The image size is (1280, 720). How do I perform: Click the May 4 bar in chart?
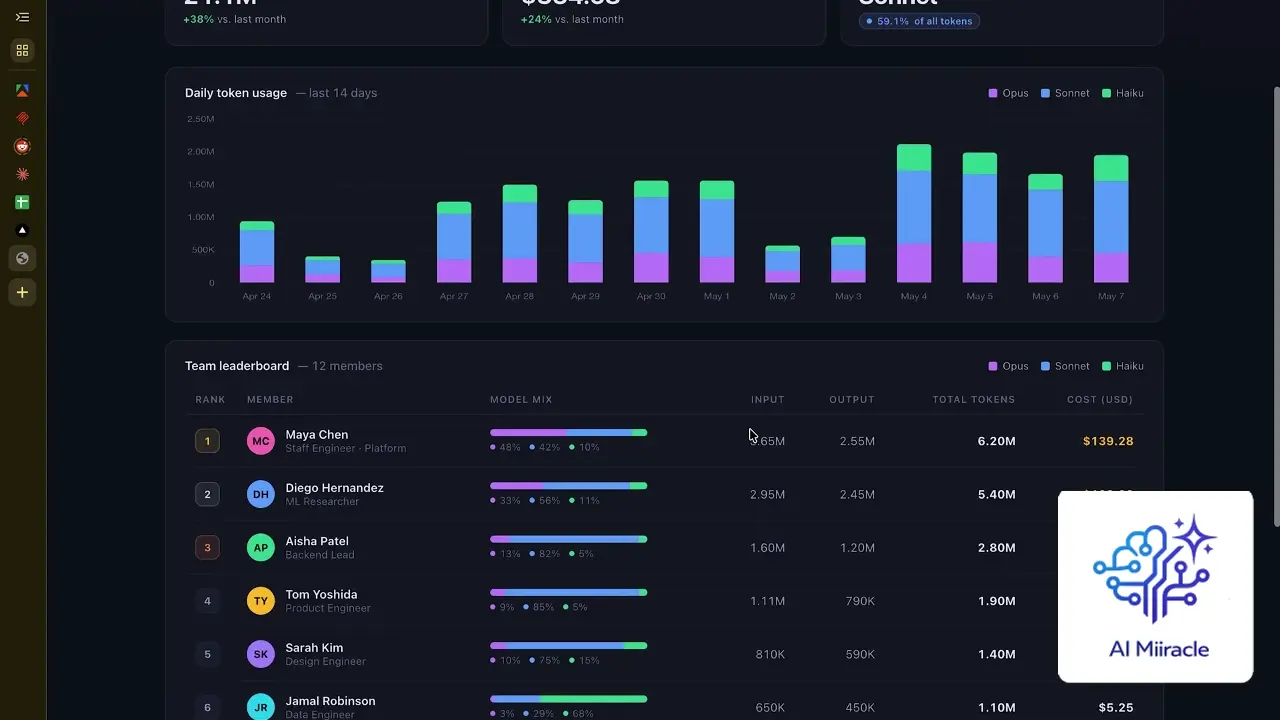point(914,213)
